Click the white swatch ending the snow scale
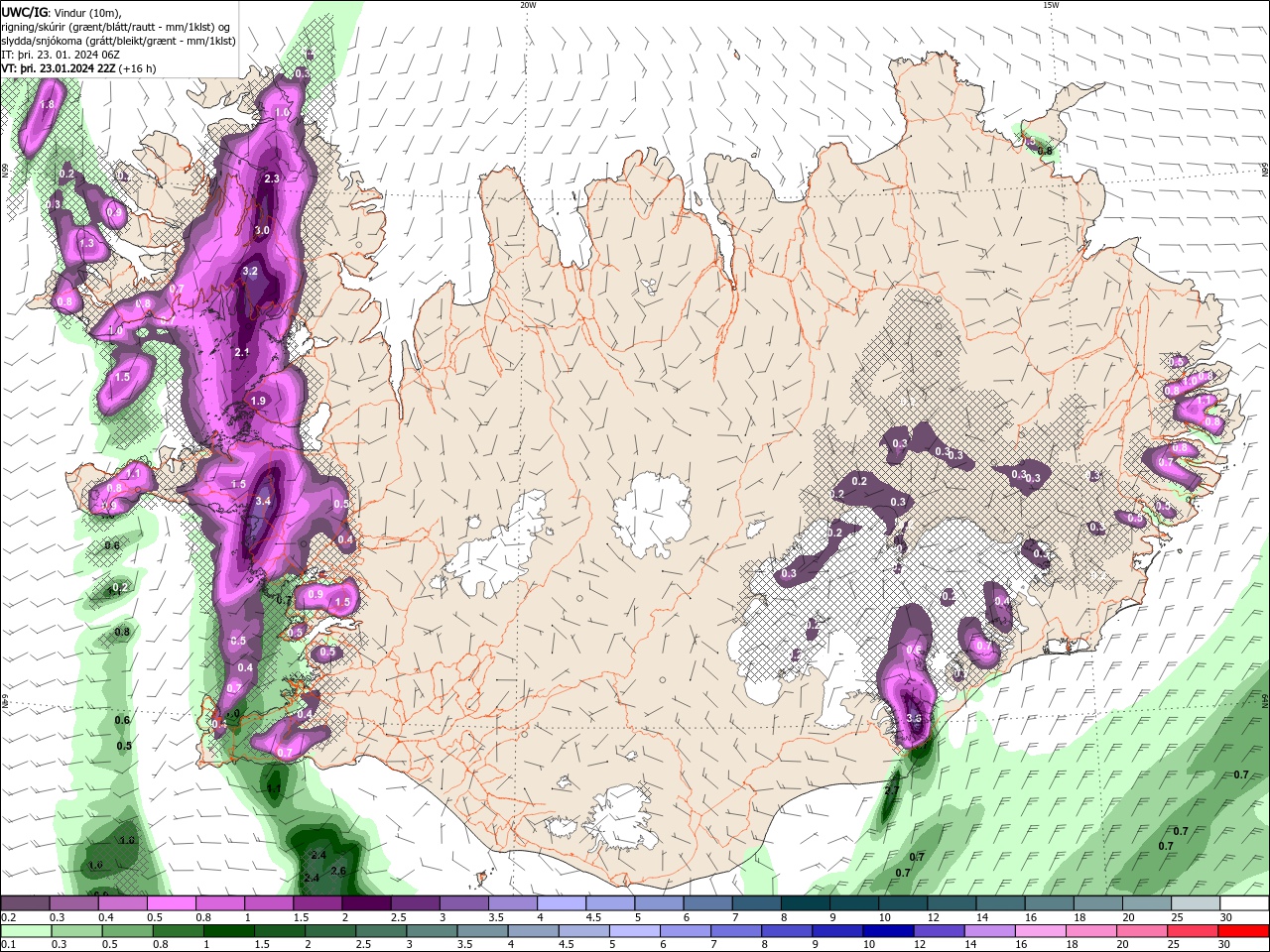This screenshot has height=952, width=1270. pyautogui.click(x=1244, y=903)
